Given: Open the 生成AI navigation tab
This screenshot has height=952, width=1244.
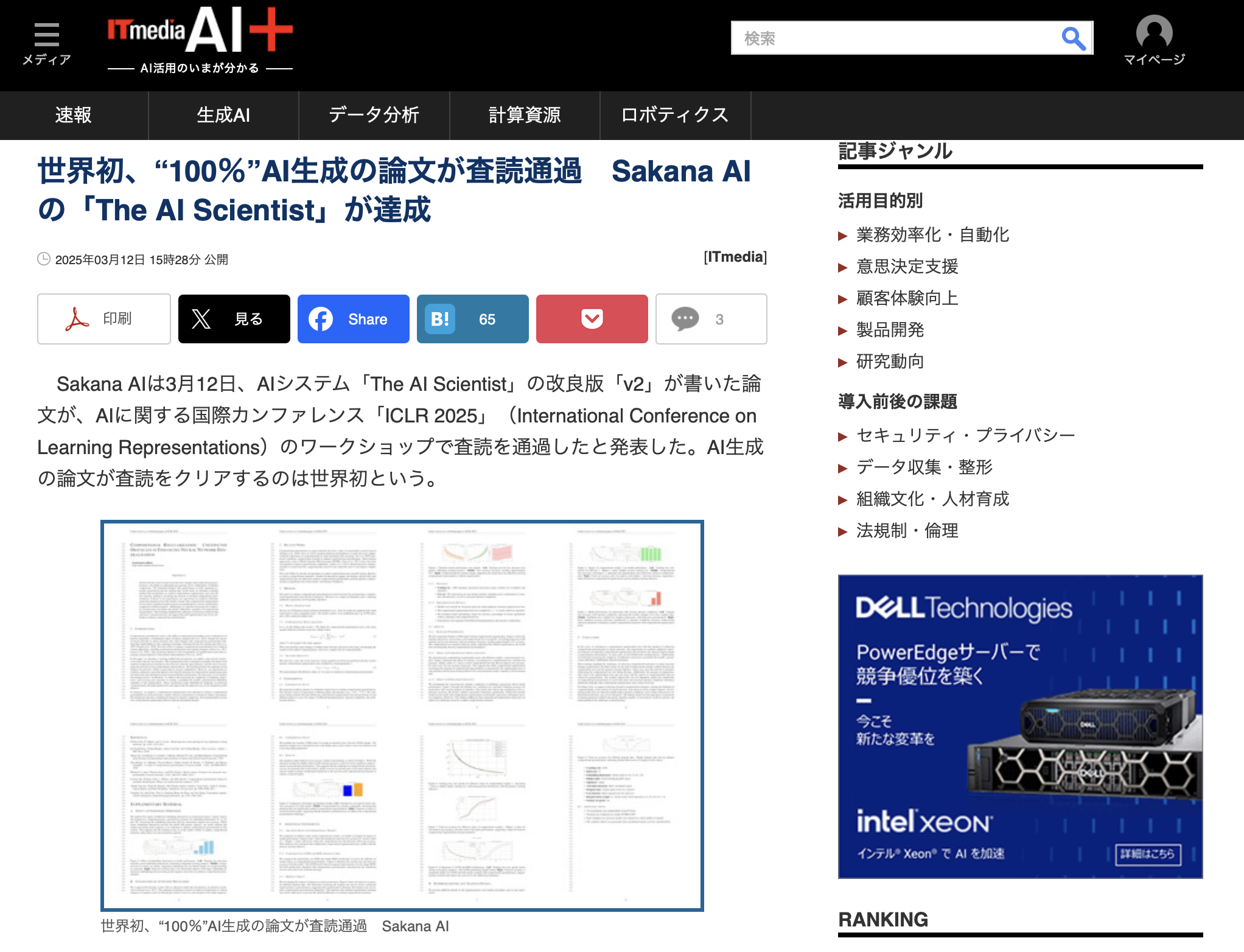Looking at the screenshot, I should tap(223, 115).
